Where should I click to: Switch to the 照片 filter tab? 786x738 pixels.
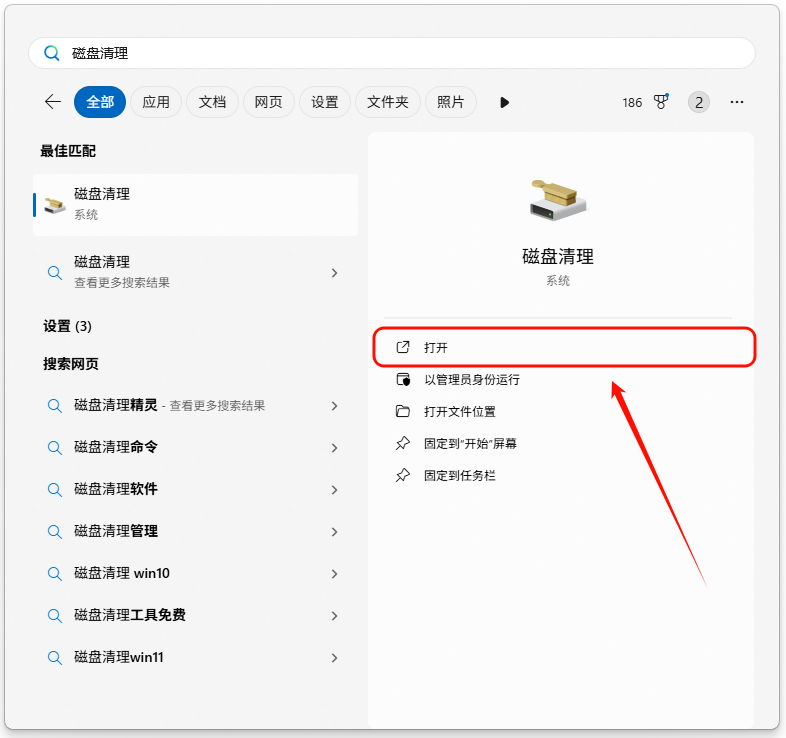450,102
